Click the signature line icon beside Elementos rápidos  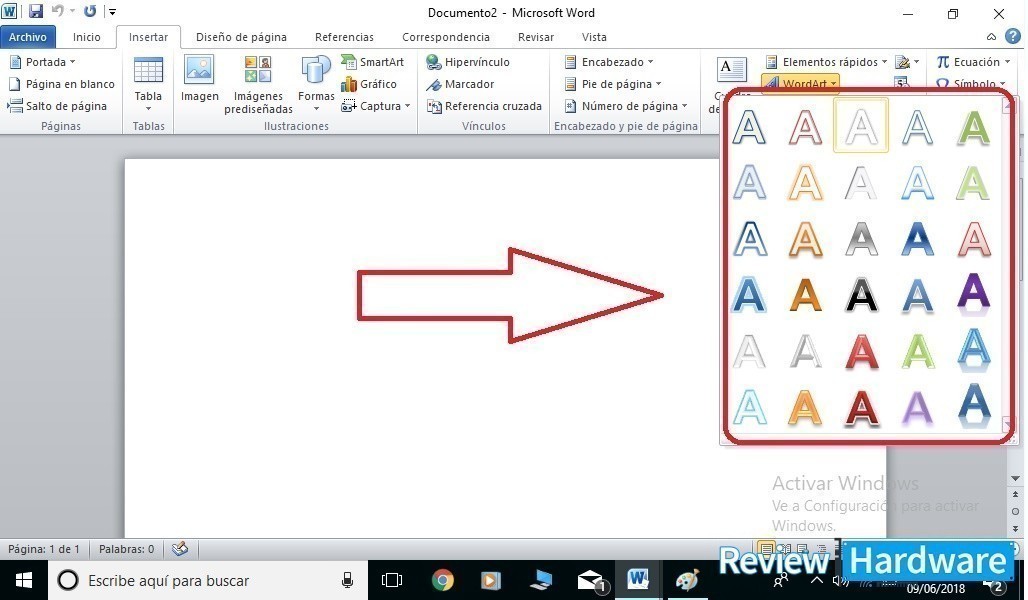click(903, 62)
